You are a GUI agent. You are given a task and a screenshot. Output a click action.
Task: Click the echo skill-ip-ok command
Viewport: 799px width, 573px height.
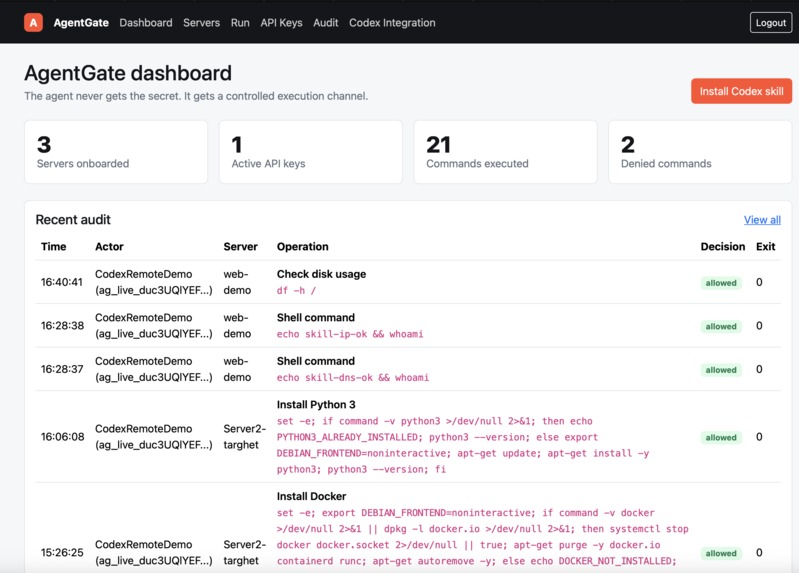[350, 334]
